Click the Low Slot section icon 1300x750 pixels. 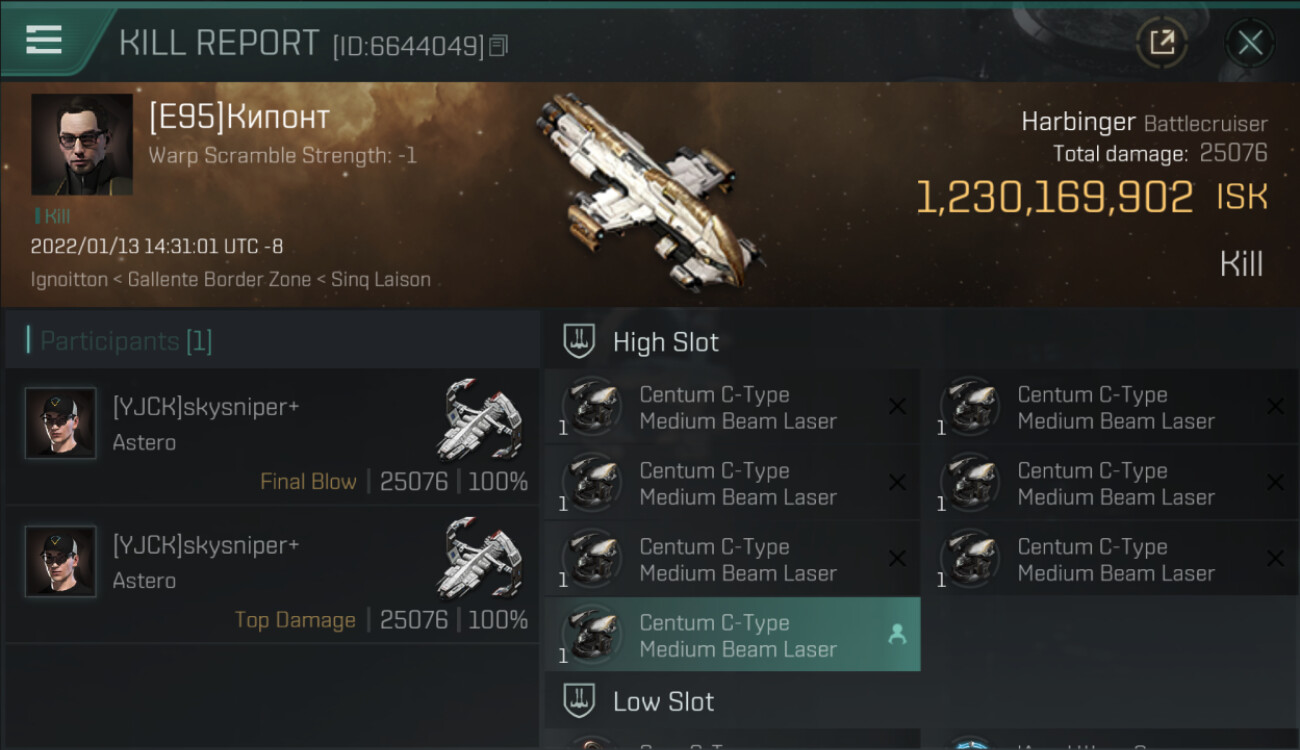[579, 701]
